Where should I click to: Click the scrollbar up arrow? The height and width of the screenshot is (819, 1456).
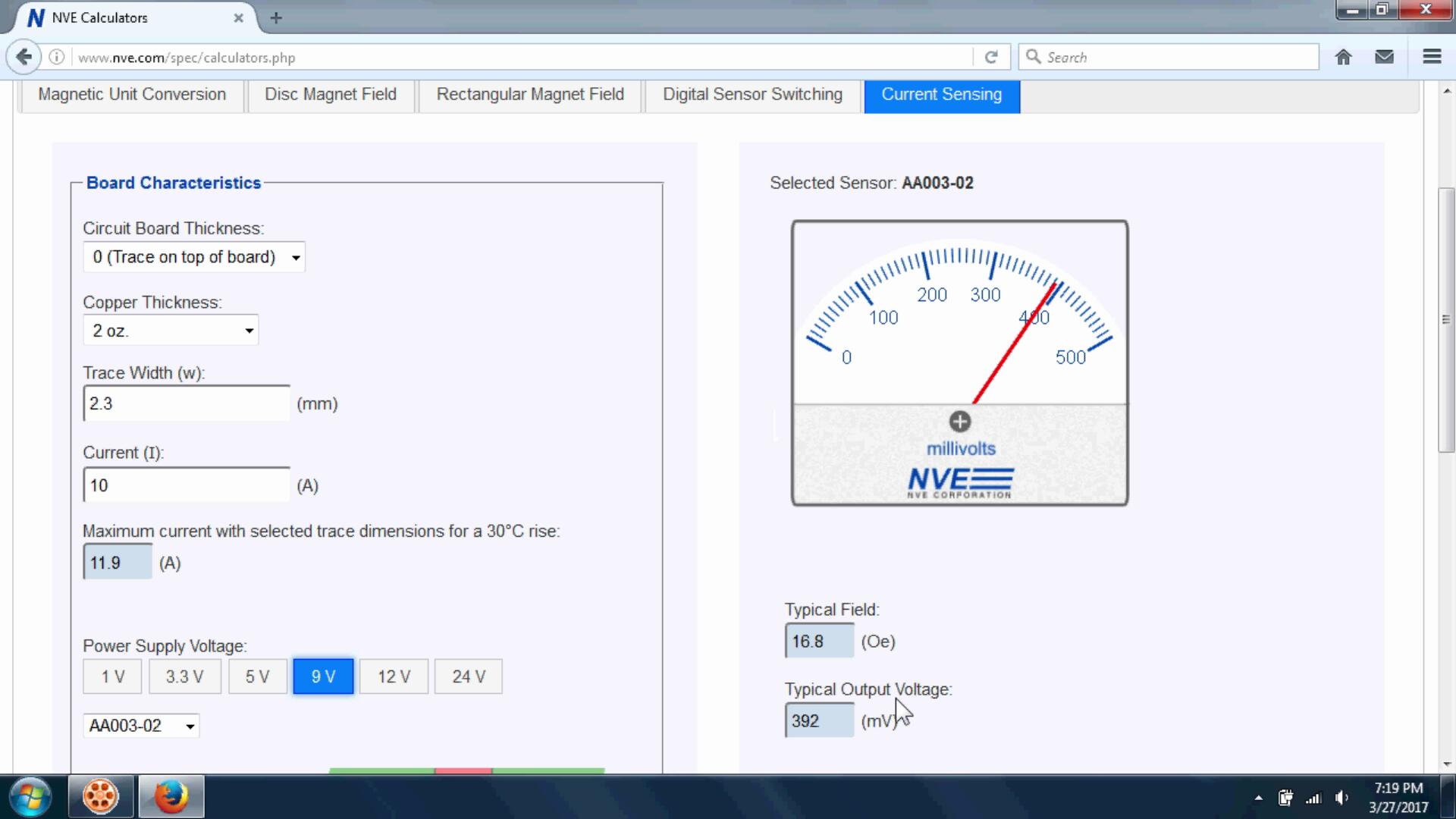(1446, 92)
